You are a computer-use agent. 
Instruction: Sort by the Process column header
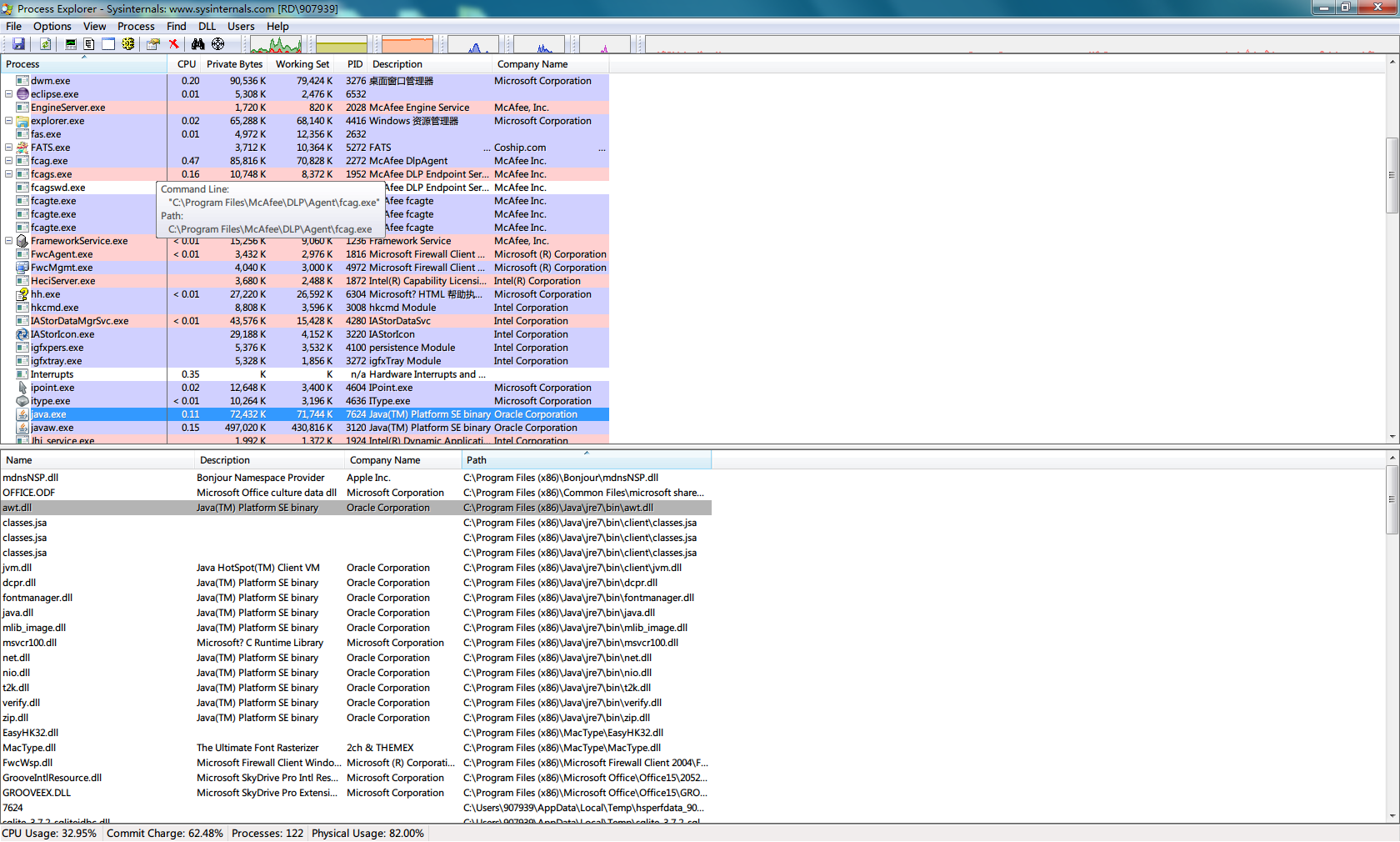(x=83, y=64)
